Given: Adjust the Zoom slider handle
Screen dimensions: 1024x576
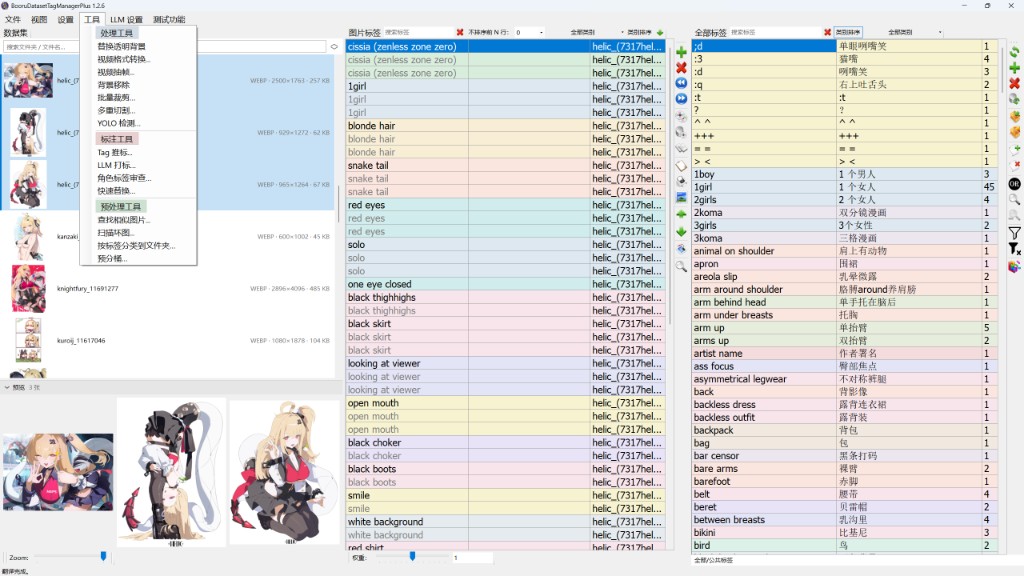Looking at the screenshot, I should tap(103, 556).
